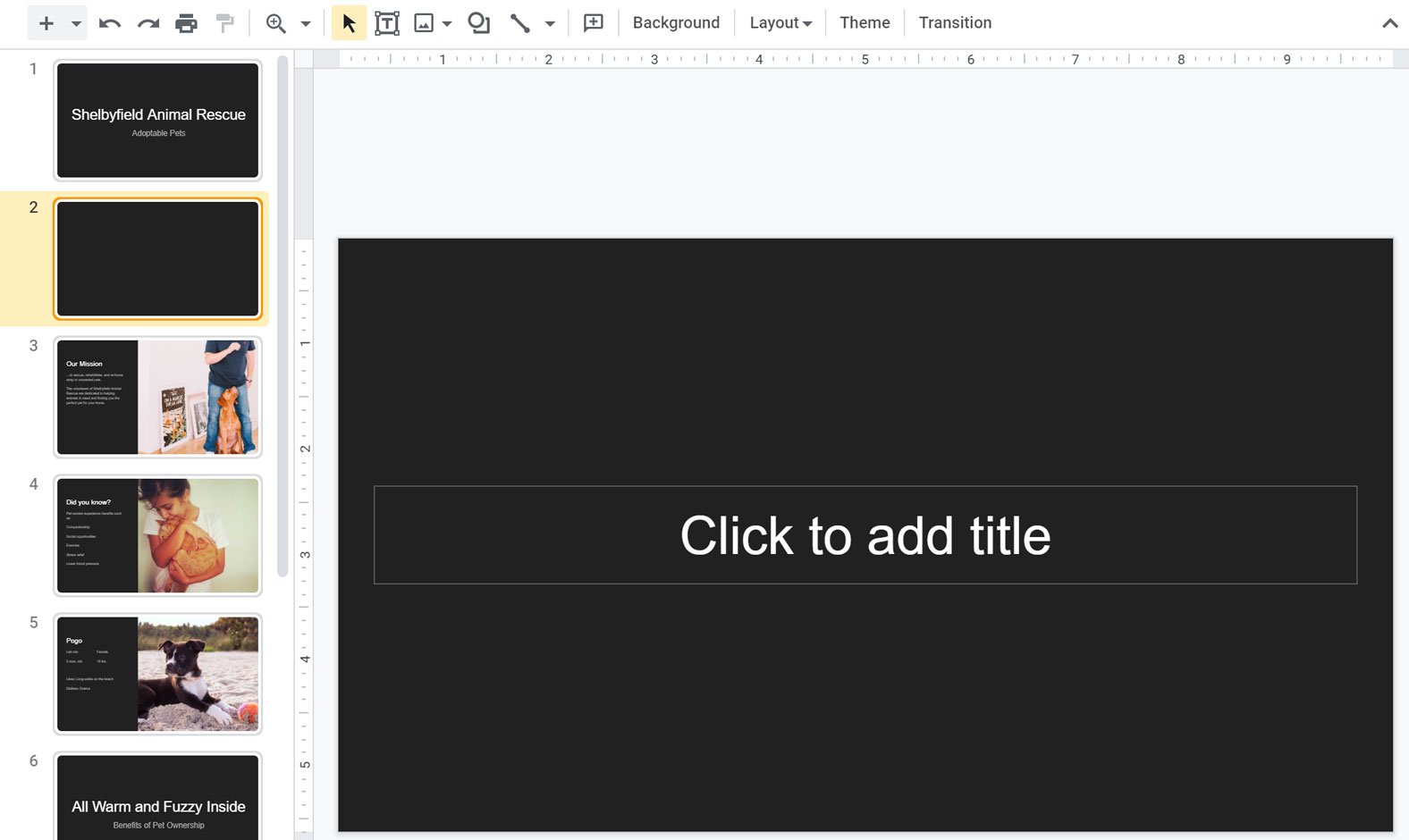Click the new slide plus button
1409x840 pixels.
(46, 23)
